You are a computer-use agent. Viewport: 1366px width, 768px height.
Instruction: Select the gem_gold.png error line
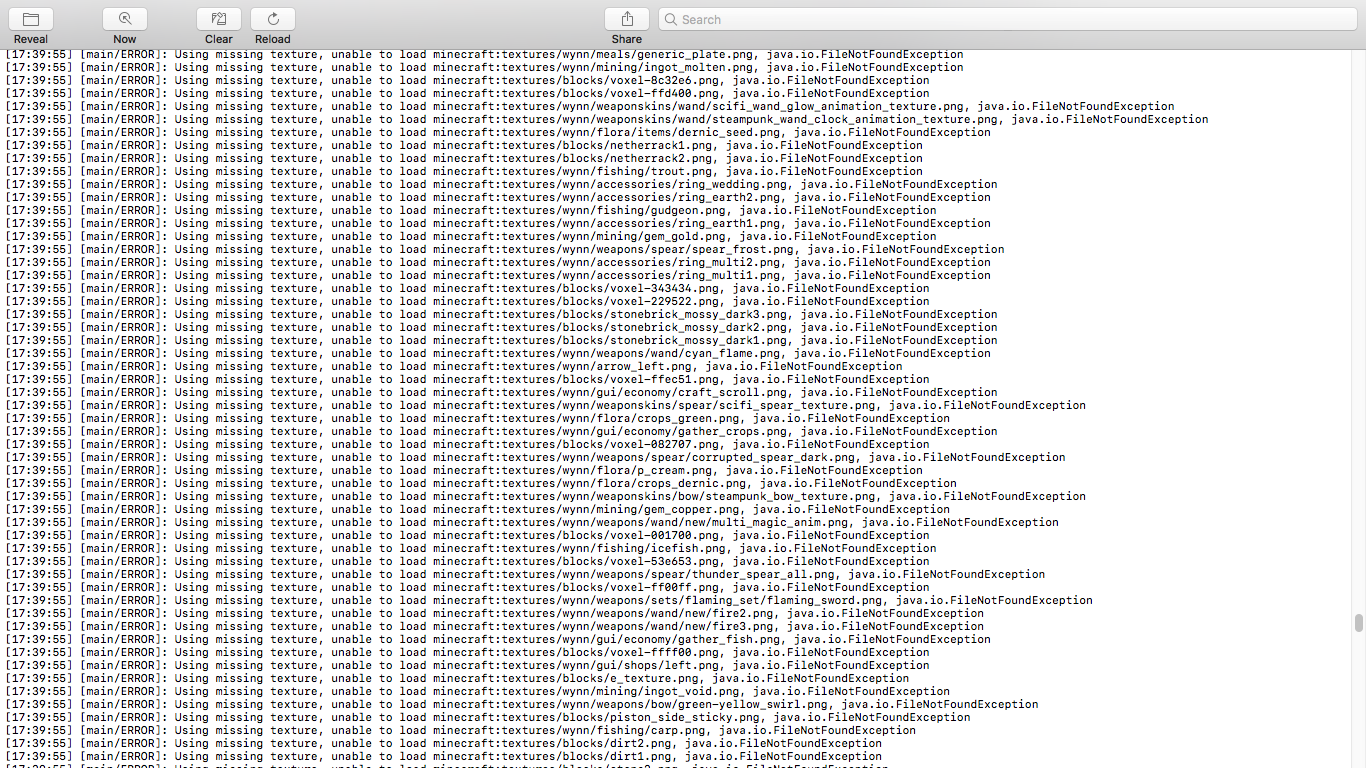(471, 237)
